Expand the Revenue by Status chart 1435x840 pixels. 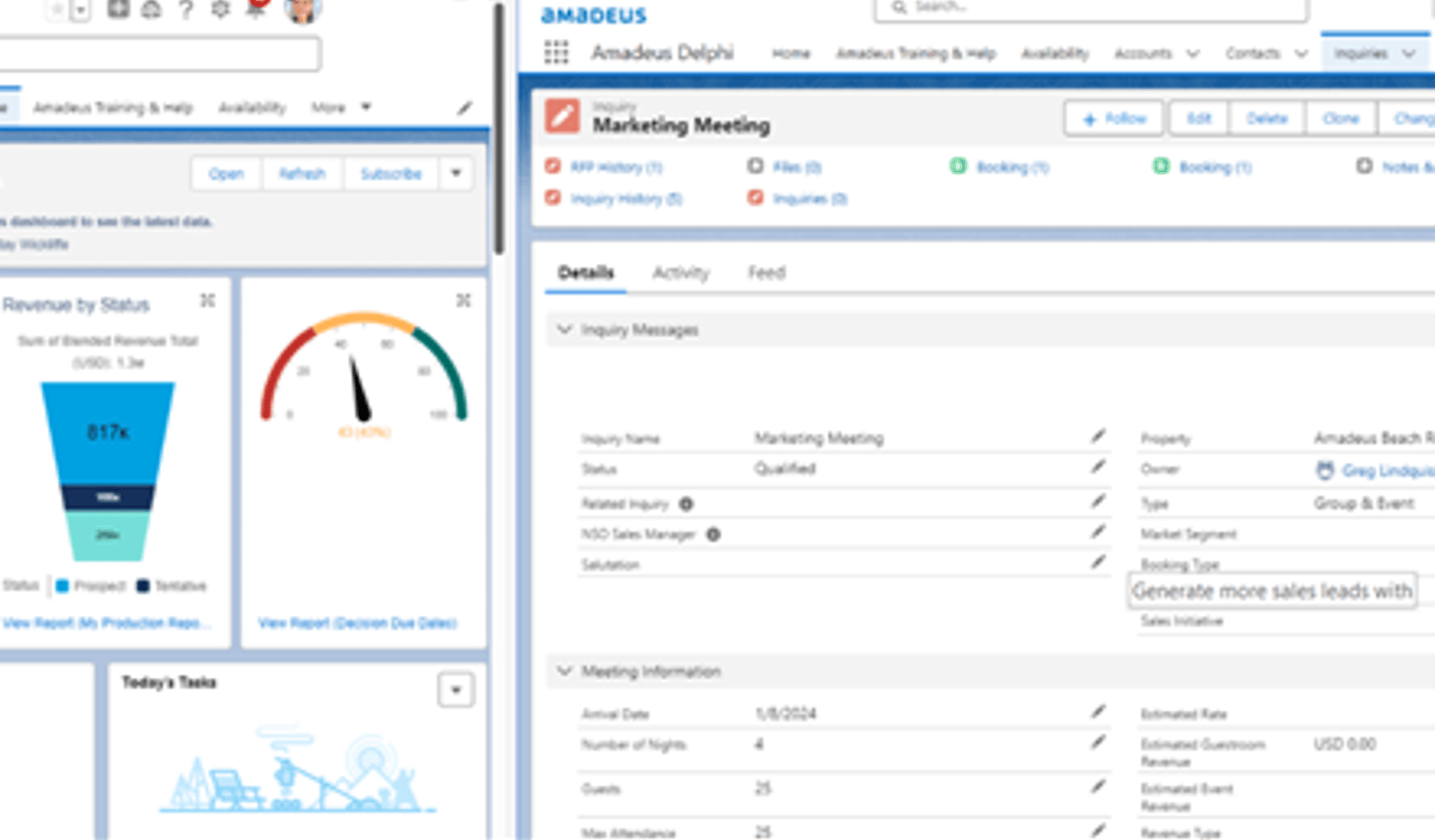[x=207, y=300]
